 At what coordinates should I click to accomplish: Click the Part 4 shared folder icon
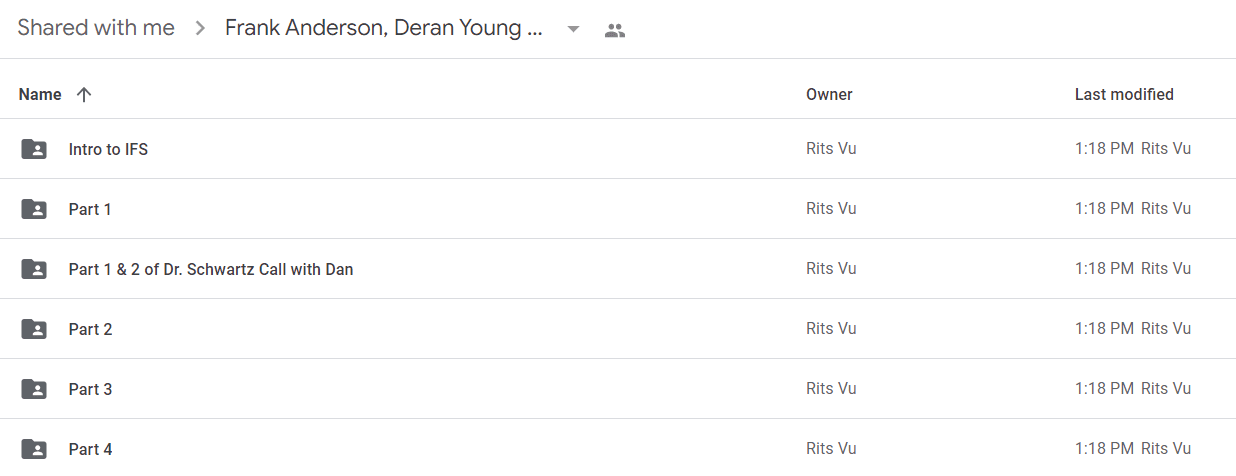pos(34,449)
